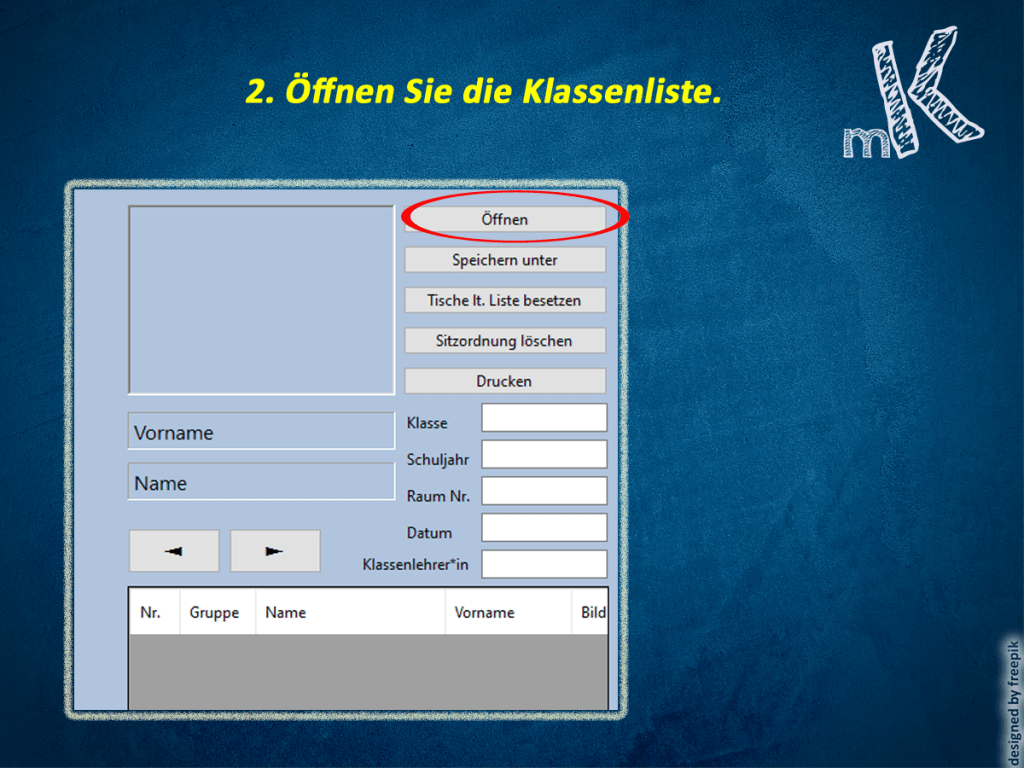Click into the Schuljahr text box

pyautogui.click(x=544, y=455)
